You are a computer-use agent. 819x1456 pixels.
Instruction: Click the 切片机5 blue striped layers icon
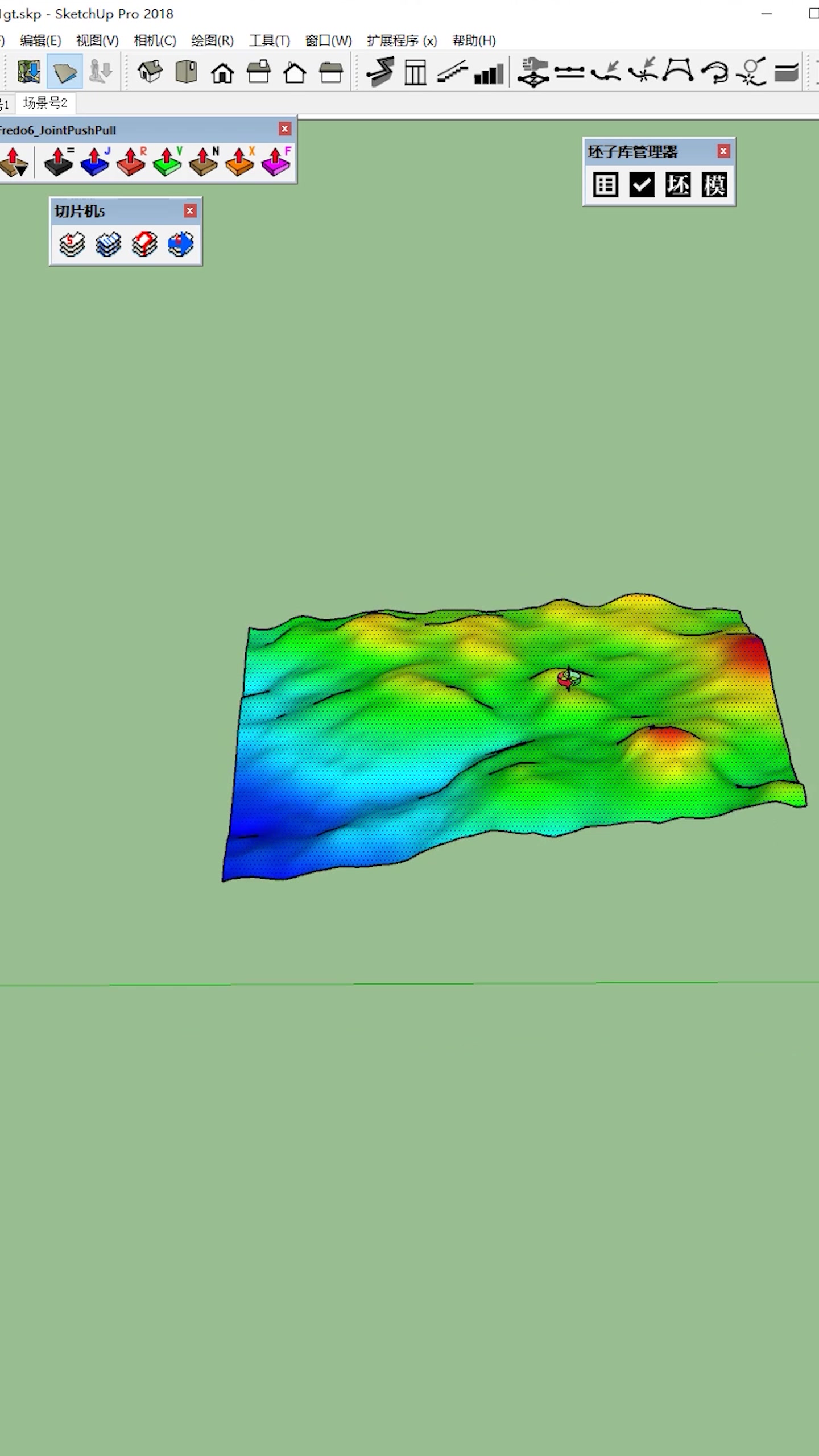(x=108, y=245)
